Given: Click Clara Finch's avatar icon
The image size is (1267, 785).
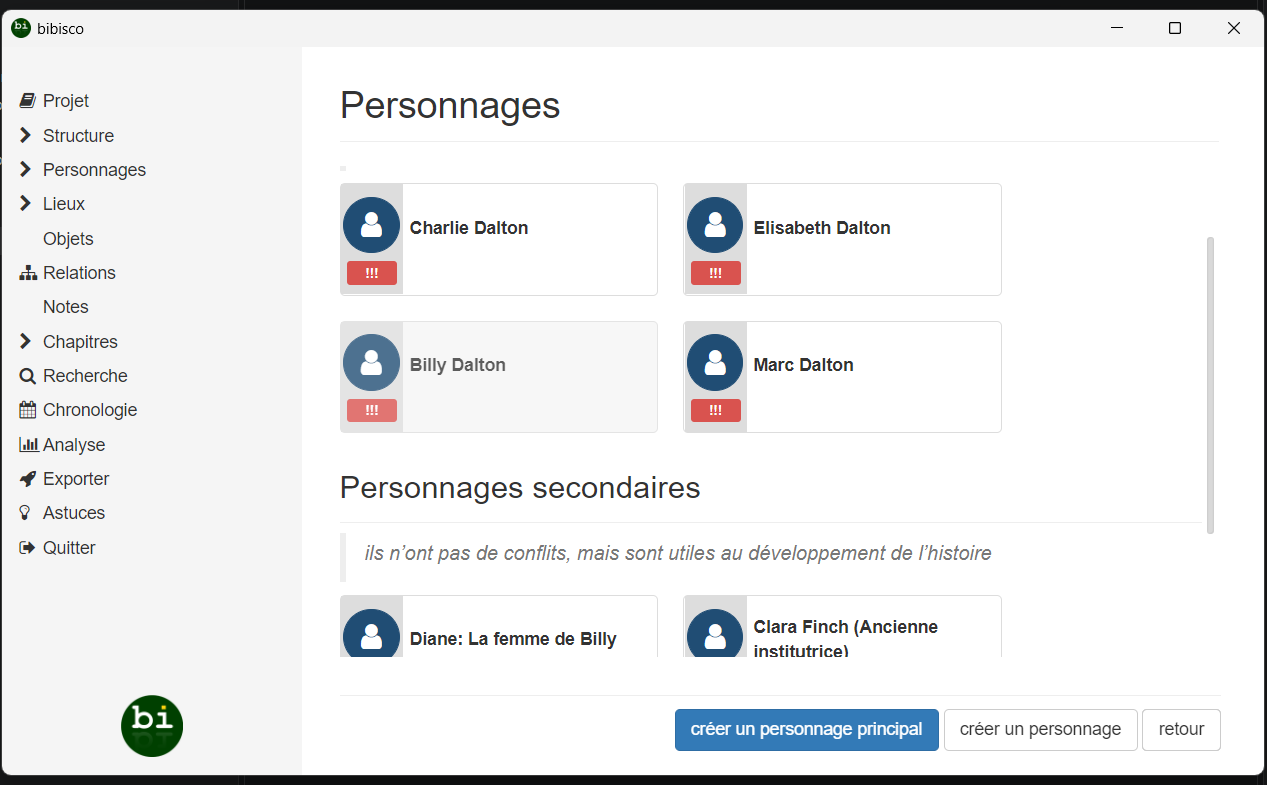Looking at the screenshot, I should 715,633.
